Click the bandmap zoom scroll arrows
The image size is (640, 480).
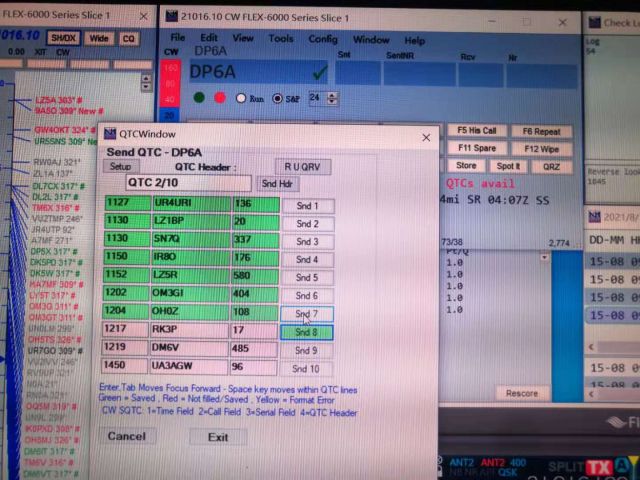point(146,82)
